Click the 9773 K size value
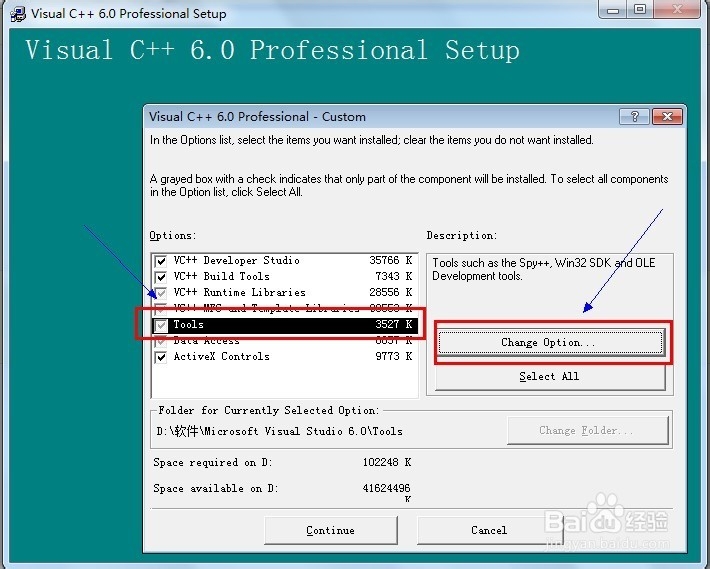This screenshot has width=710, height=569. point(393,357)
